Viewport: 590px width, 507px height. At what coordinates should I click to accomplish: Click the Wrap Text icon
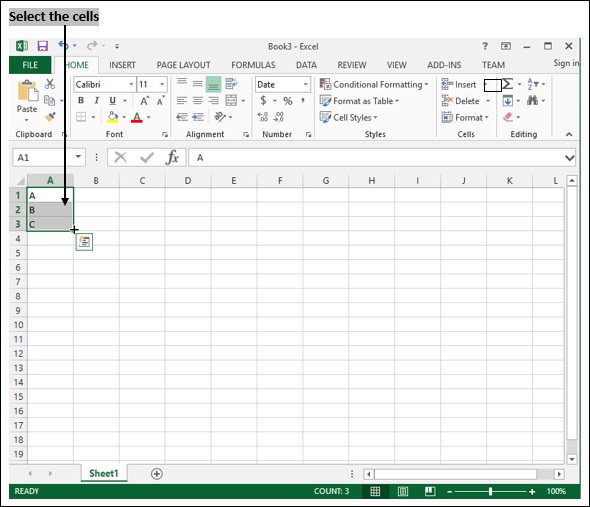pyautogui.click(x=231, y=84)
